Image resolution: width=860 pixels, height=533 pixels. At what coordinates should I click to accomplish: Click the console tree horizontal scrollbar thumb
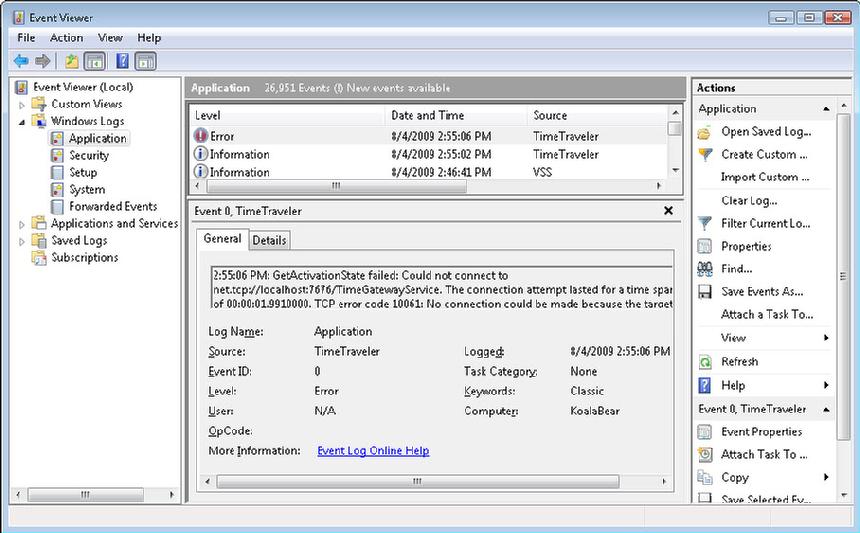click(x=86, y=495)
